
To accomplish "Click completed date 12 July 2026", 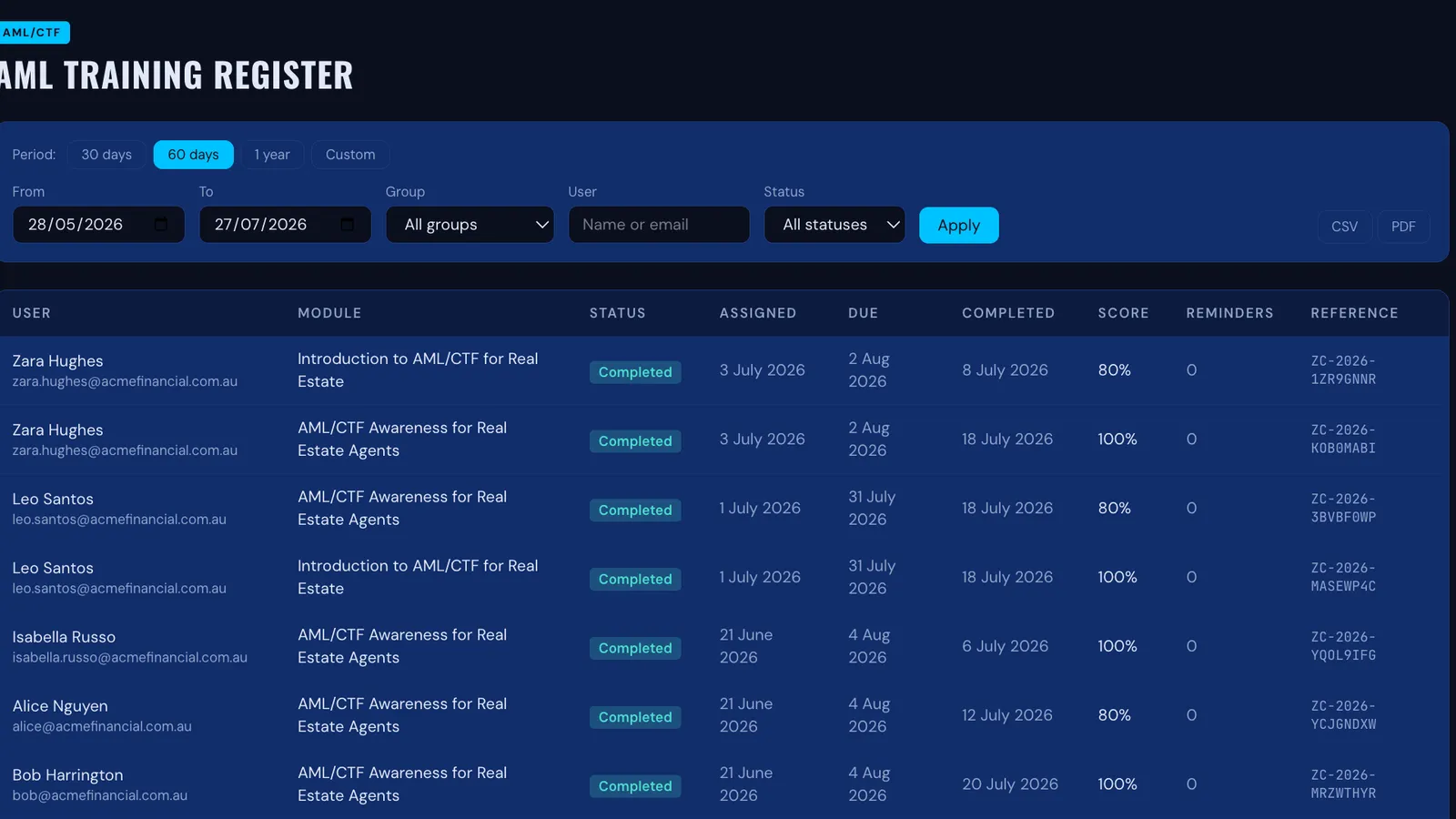I will tap(1007, 715).
